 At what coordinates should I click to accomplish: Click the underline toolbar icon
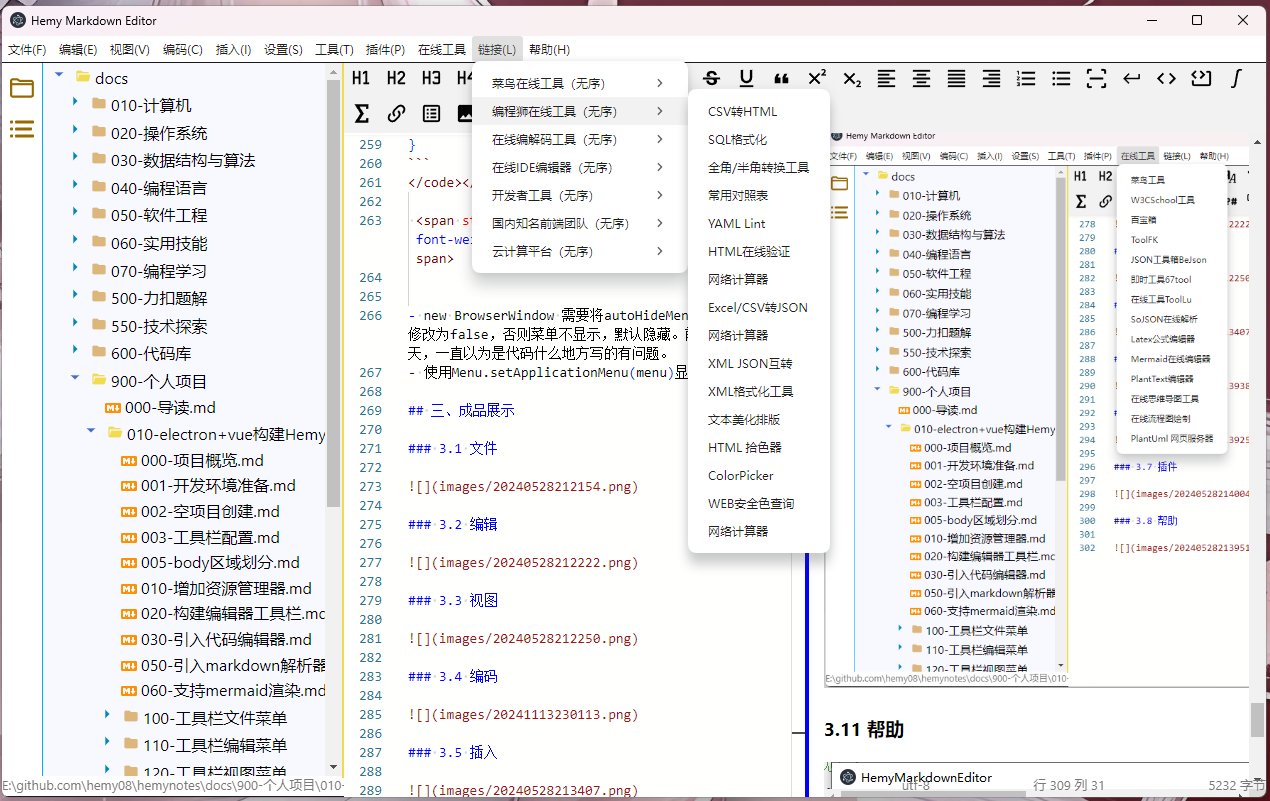point(747,78)
